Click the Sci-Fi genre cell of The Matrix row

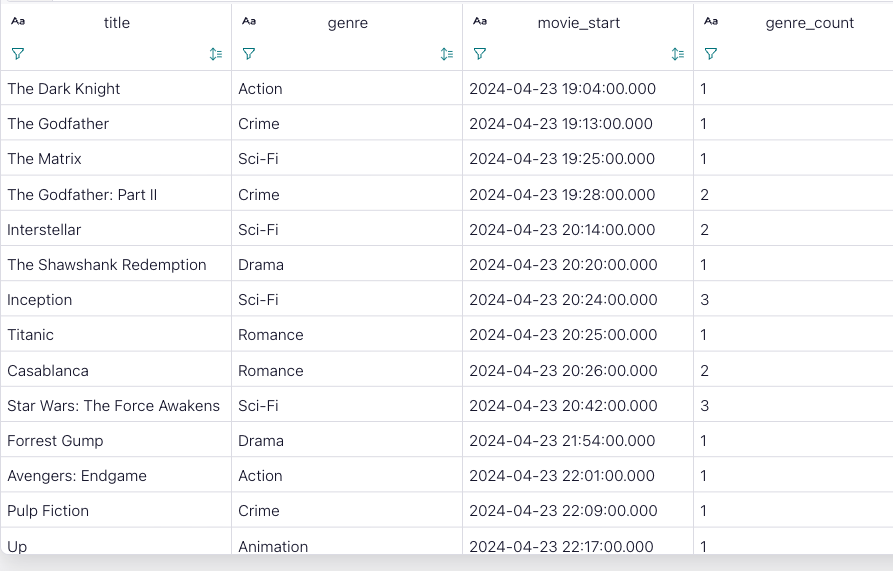tap(347, 158)
